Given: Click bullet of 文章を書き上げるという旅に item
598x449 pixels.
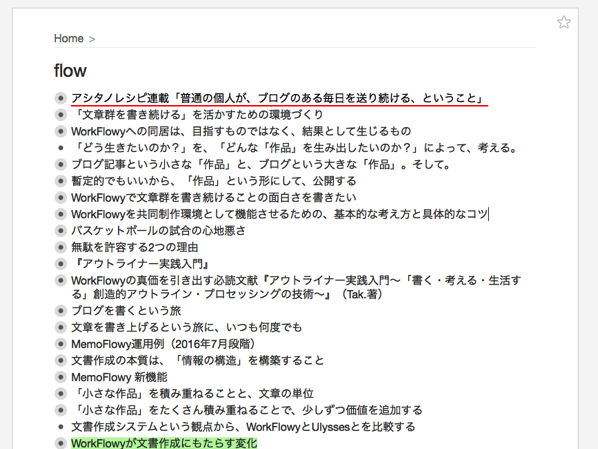Looking at the screenshot, I should (x=61, y=327).
